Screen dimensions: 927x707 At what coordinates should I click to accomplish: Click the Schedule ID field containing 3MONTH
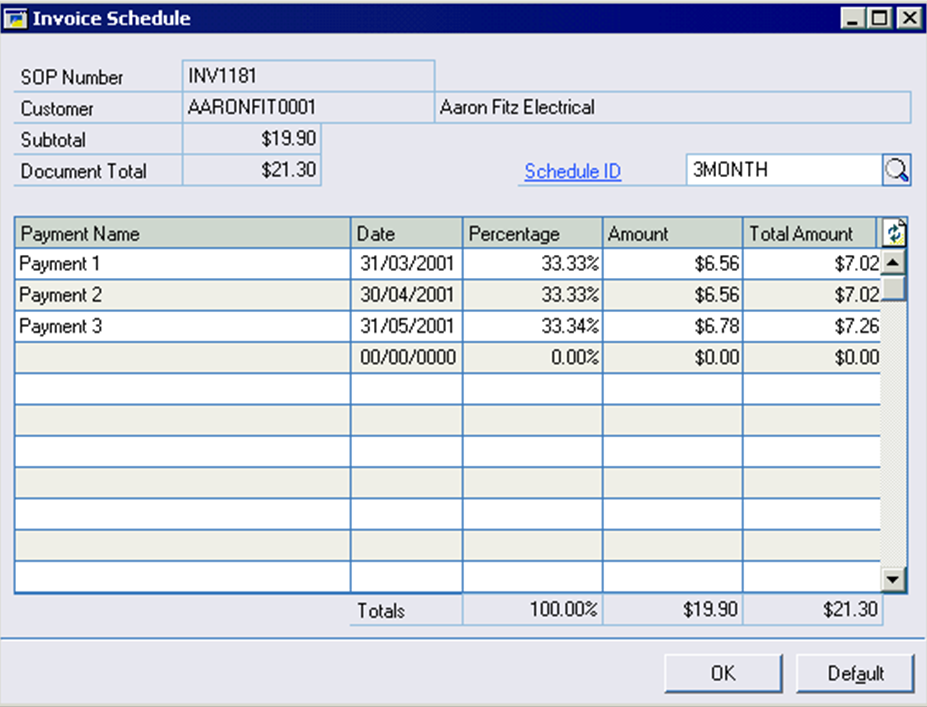point(782,170)
